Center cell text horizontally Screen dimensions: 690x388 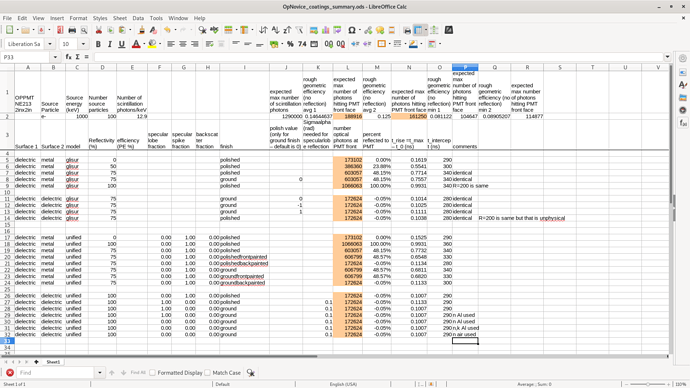[x=183, y=44]
